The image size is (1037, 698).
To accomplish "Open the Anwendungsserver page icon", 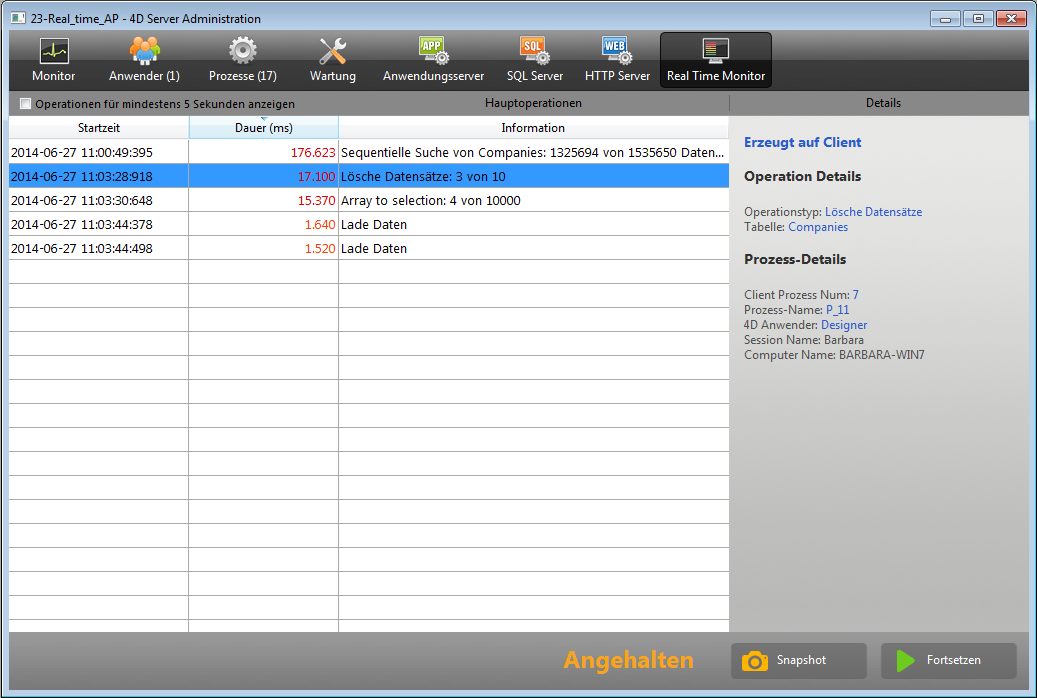I will (433, 52).
